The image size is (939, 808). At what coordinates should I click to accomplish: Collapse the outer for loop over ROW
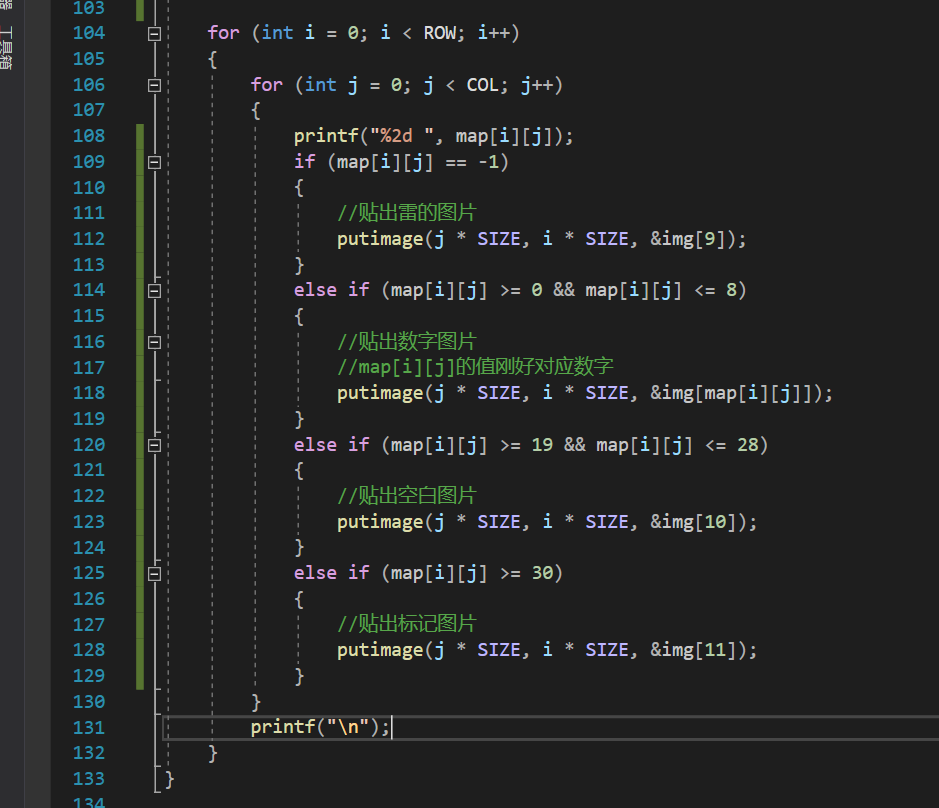tap(154, 34)
